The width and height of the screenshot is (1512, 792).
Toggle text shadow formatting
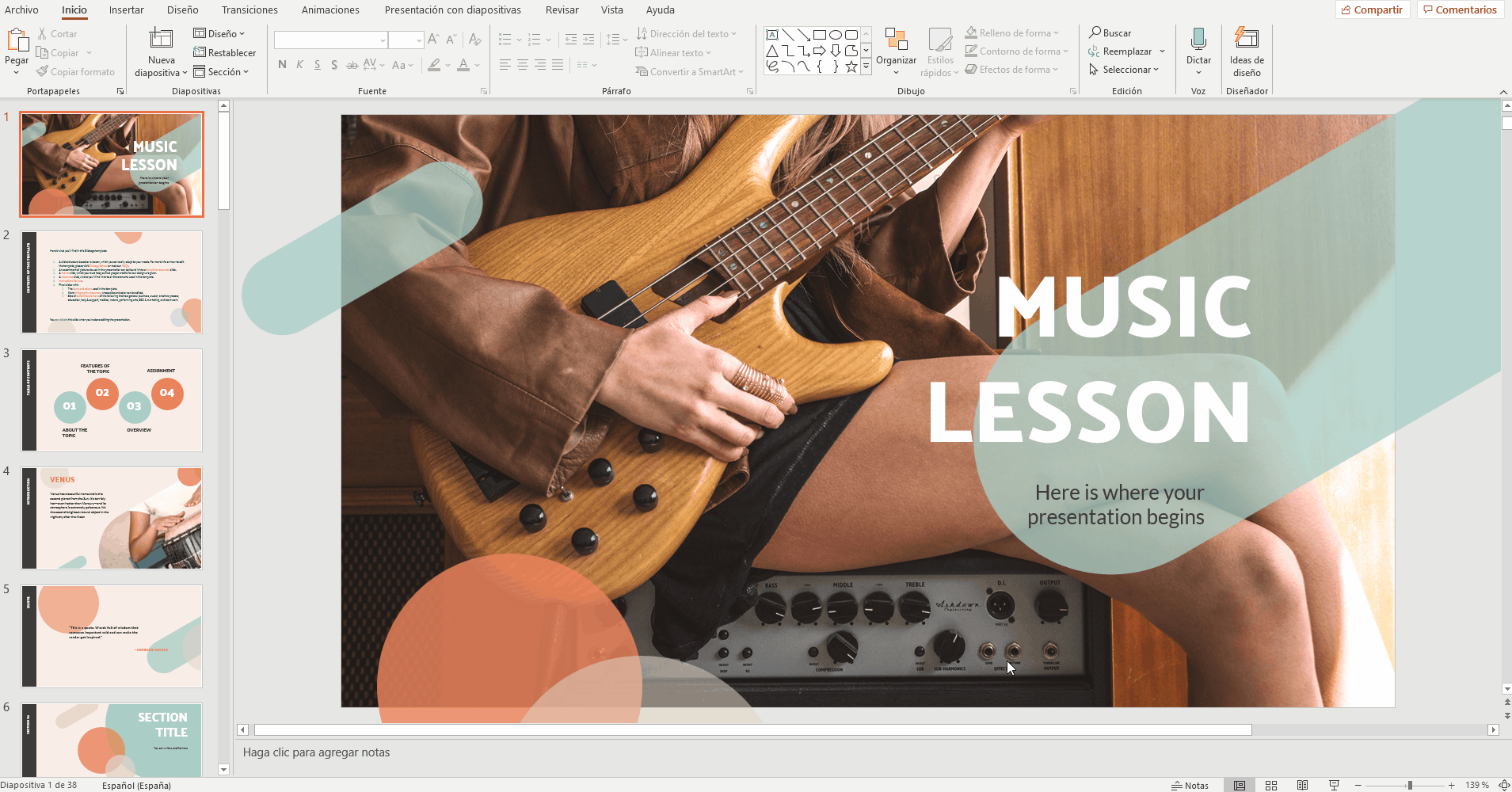click(x=334, y=65)
